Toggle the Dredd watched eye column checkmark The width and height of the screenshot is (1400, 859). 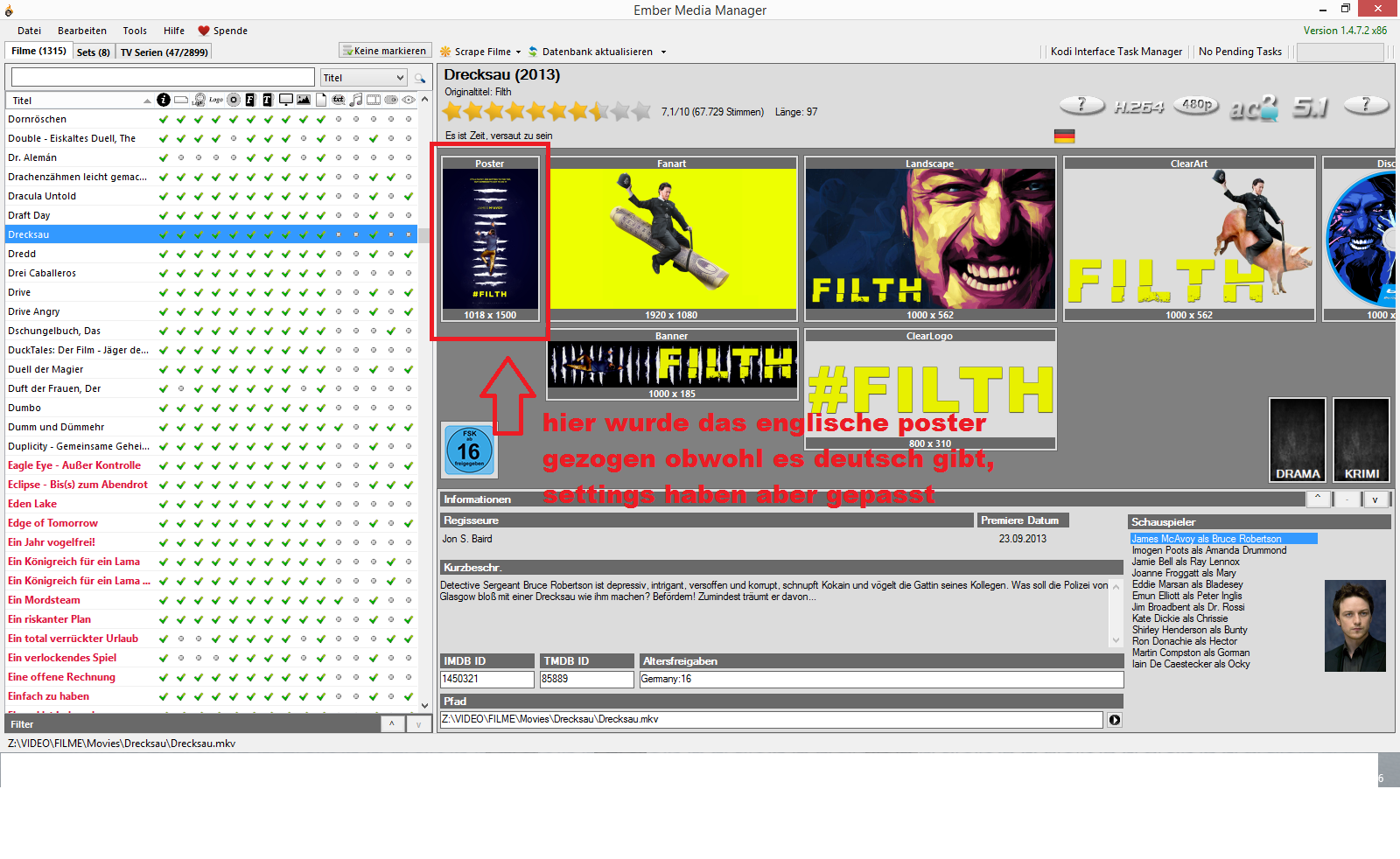(x=409, y=254)
